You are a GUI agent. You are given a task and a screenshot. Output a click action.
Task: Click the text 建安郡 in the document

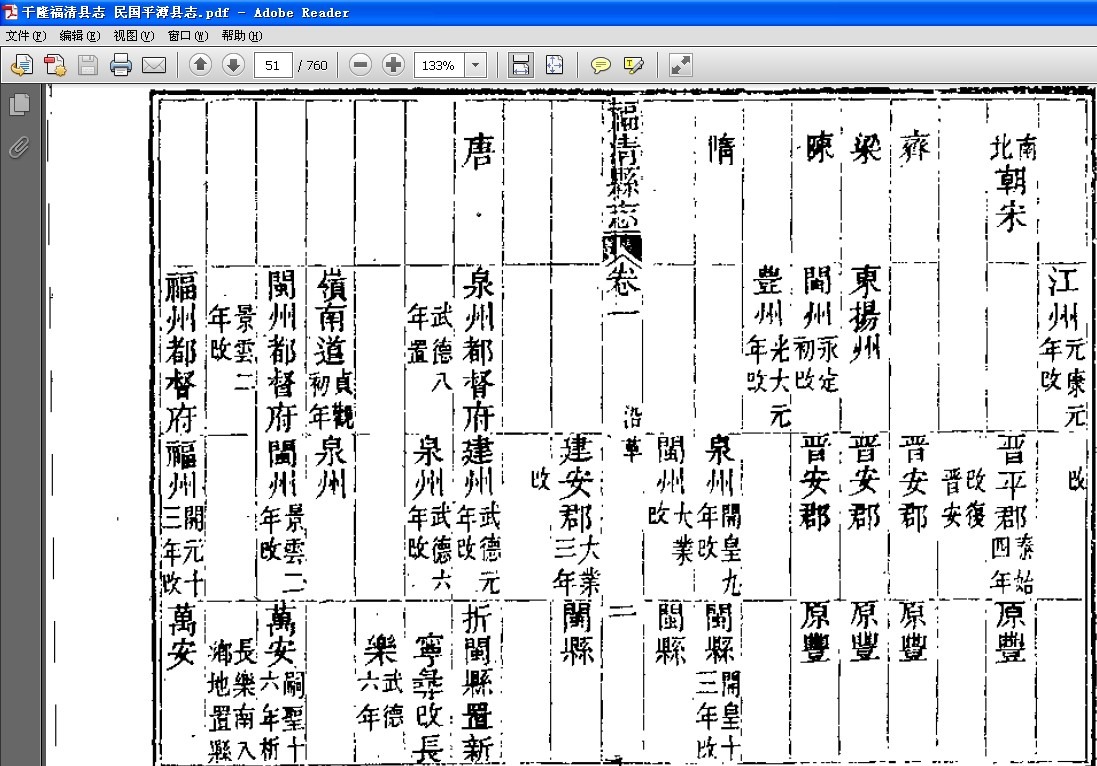click(577, 484)
